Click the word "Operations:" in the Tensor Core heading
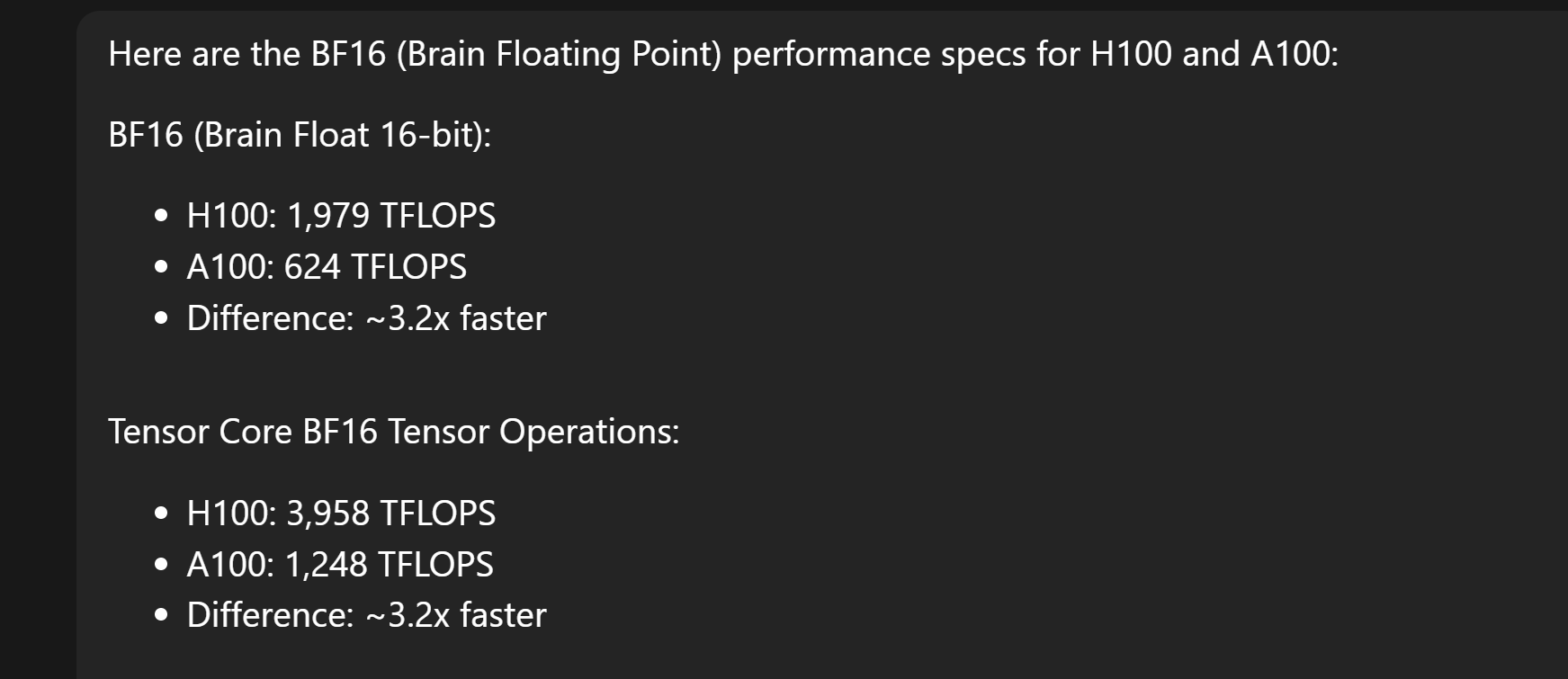This screenshot has height=679, width=1568. pyautogui.click(x=589, y=433)
